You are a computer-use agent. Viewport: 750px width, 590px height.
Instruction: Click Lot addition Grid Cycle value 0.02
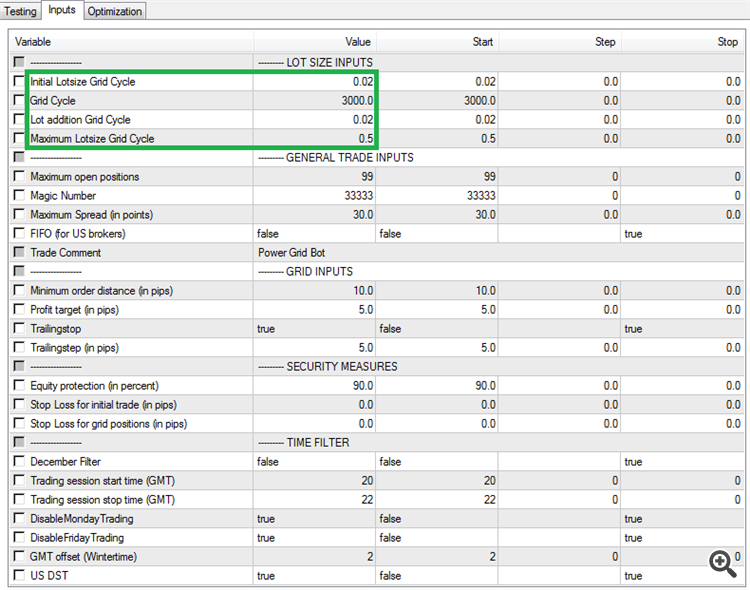(x=315, y=119)
